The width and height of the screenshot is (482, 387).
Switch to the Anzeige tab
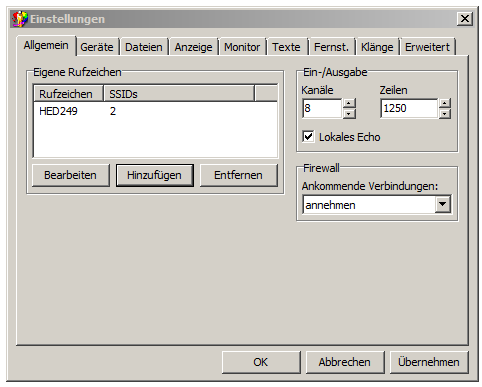(x=193, y=47)
